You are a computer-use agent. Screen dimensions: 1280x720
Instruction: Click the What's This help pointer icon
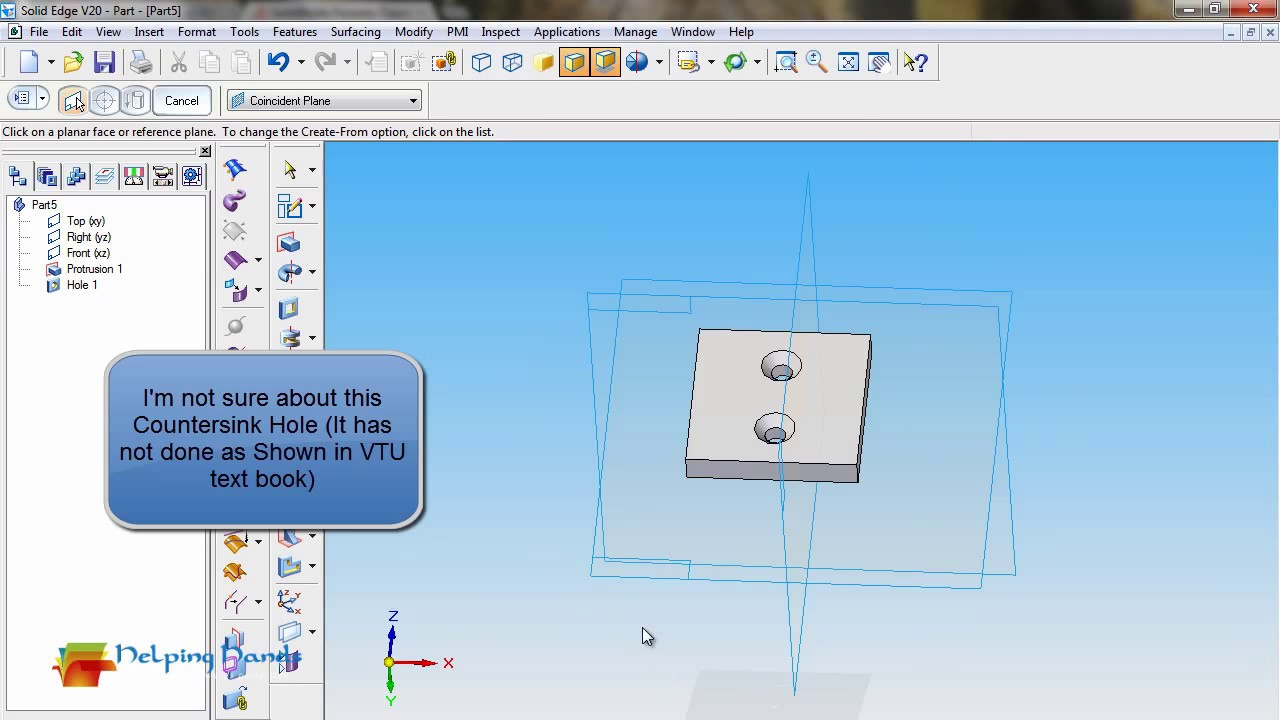(x=915, y=62)
